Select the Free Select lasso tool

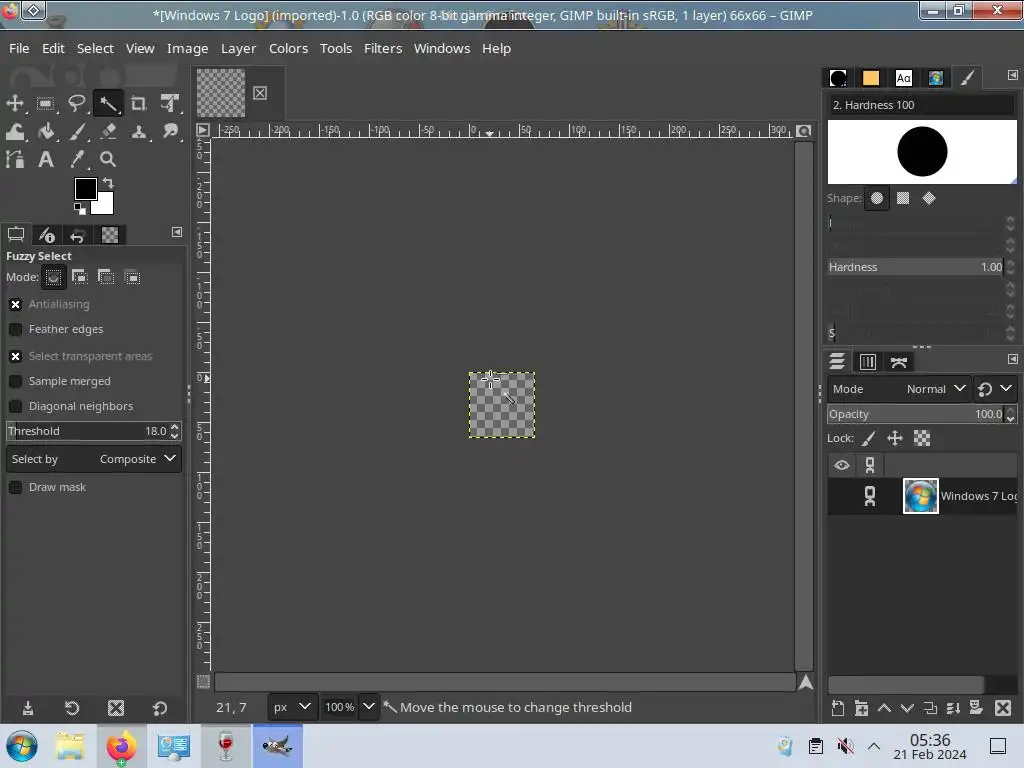(x=77, y=103)
